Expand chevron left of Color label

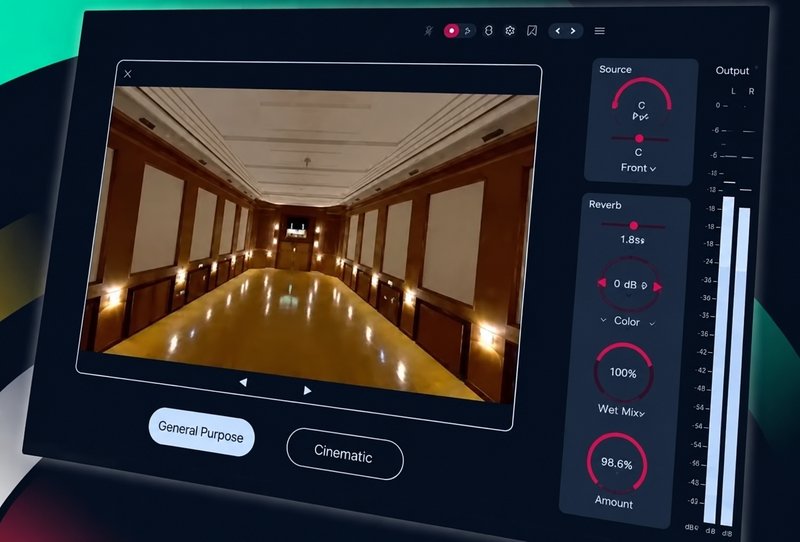(x=604, y=320)
